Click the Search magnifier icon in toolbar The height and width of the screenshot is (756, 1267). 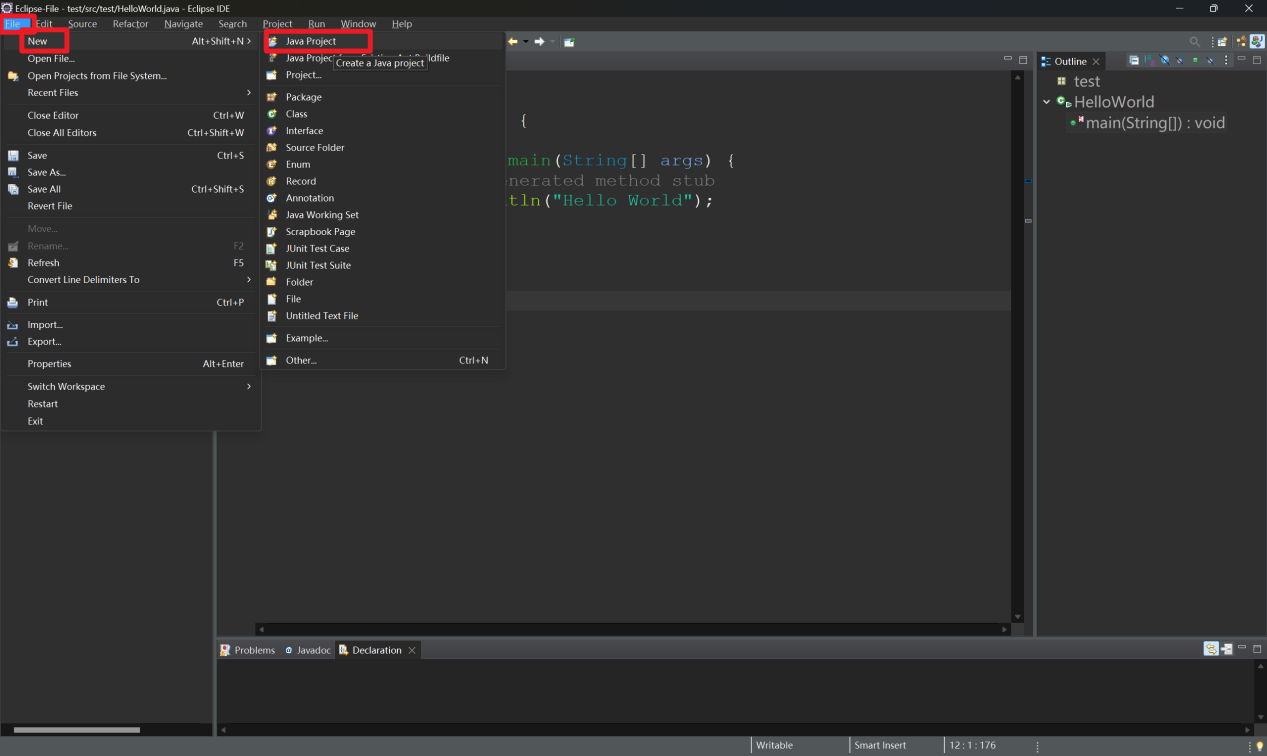[1194, 42]
